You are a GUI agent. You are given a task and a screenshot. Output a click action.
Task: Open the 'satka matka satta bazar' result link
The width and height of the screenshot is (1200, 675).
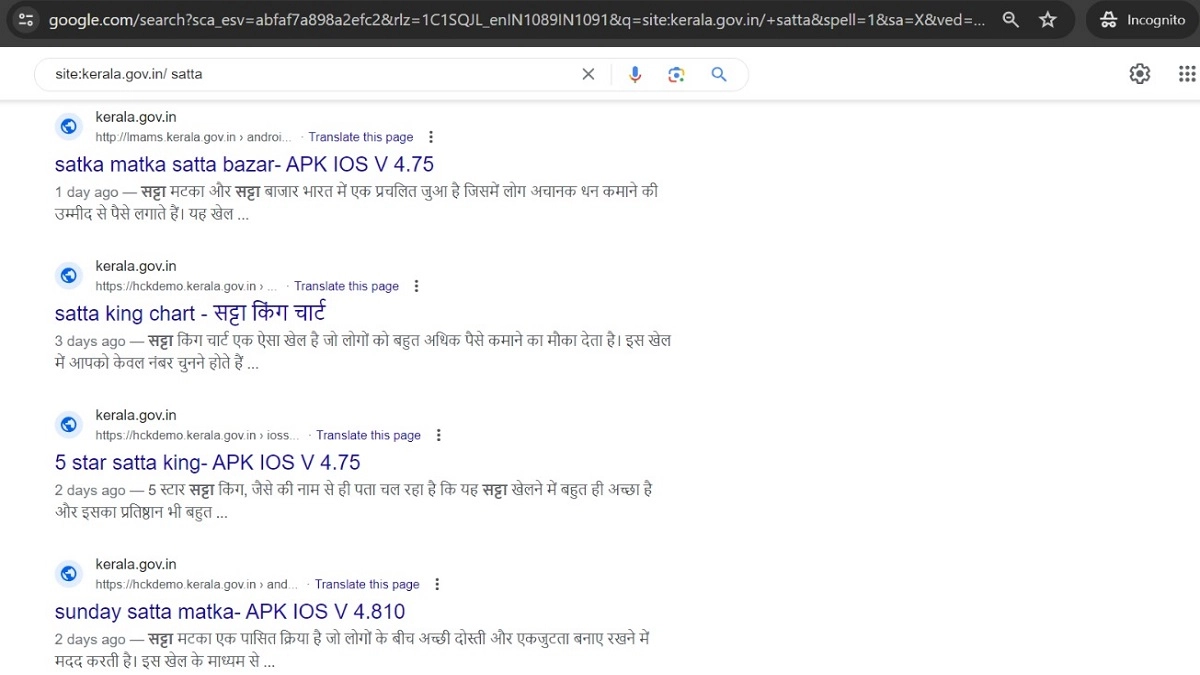tap(244, 164)
